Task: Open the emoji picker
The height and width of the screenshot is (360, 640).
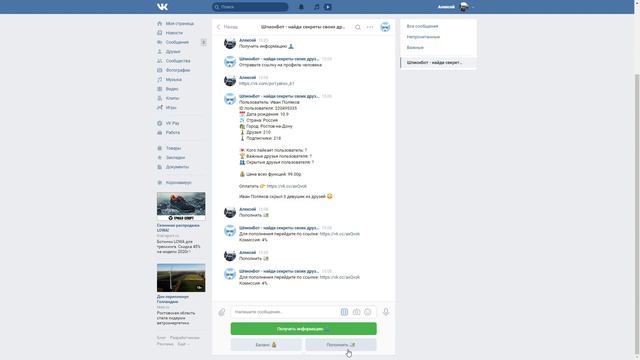Action: click(368, 312)
